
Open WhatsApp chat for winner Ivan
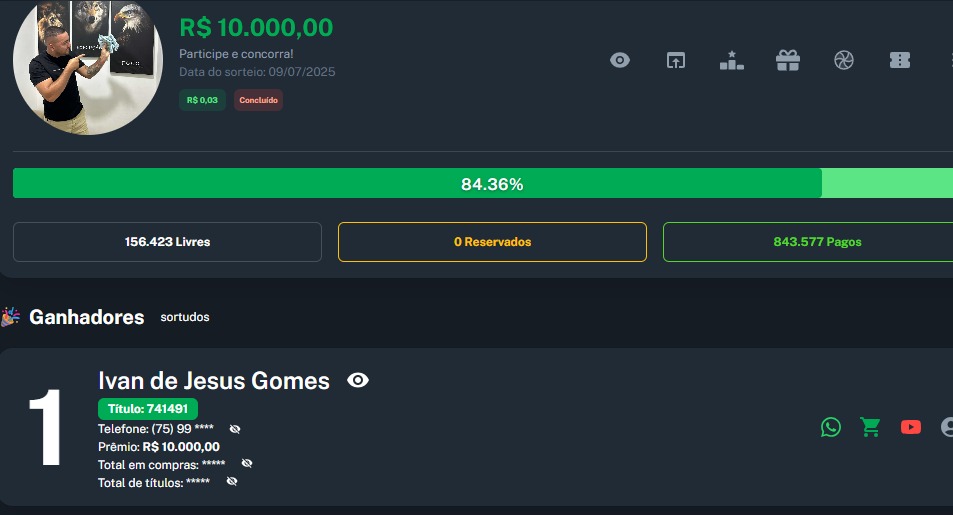click(831, 427)
